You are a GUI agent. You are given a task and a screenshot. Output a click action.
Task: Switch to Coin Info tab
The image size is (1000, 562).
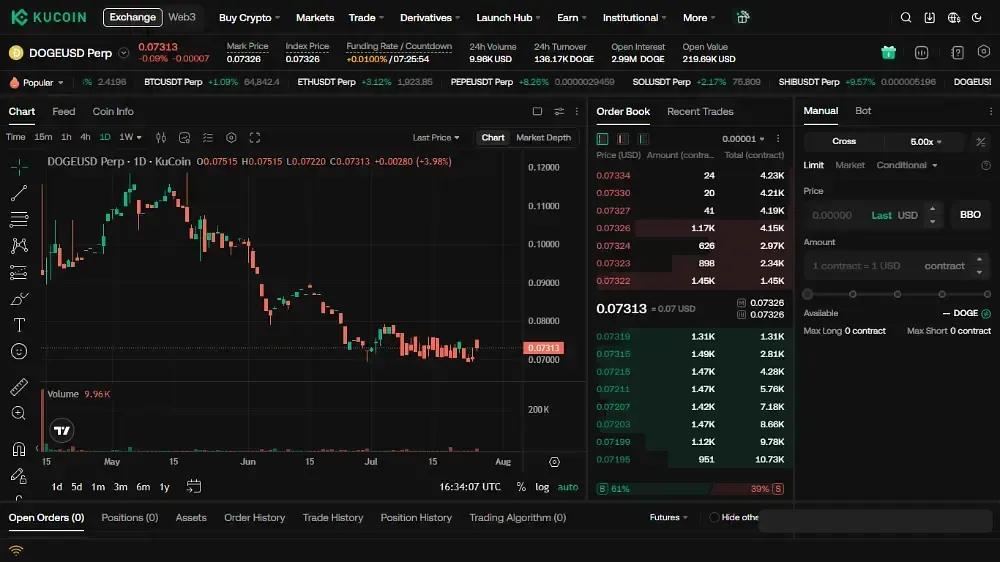click(x=113, y=112)
